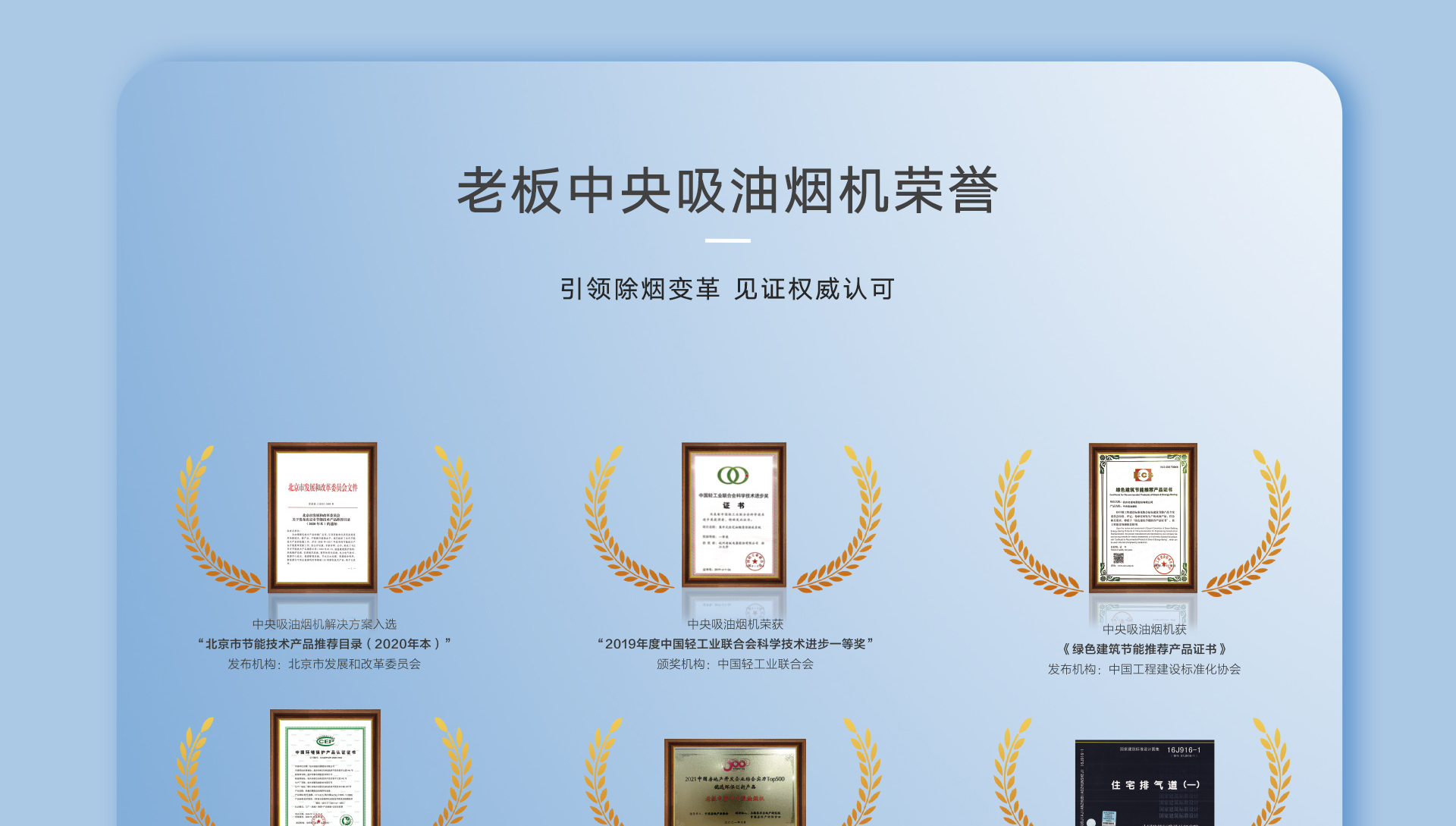Screen dimensions: 1456x826
Task: Click the text 中央吸油烟机解决方案入选
Action: [325, 624]
